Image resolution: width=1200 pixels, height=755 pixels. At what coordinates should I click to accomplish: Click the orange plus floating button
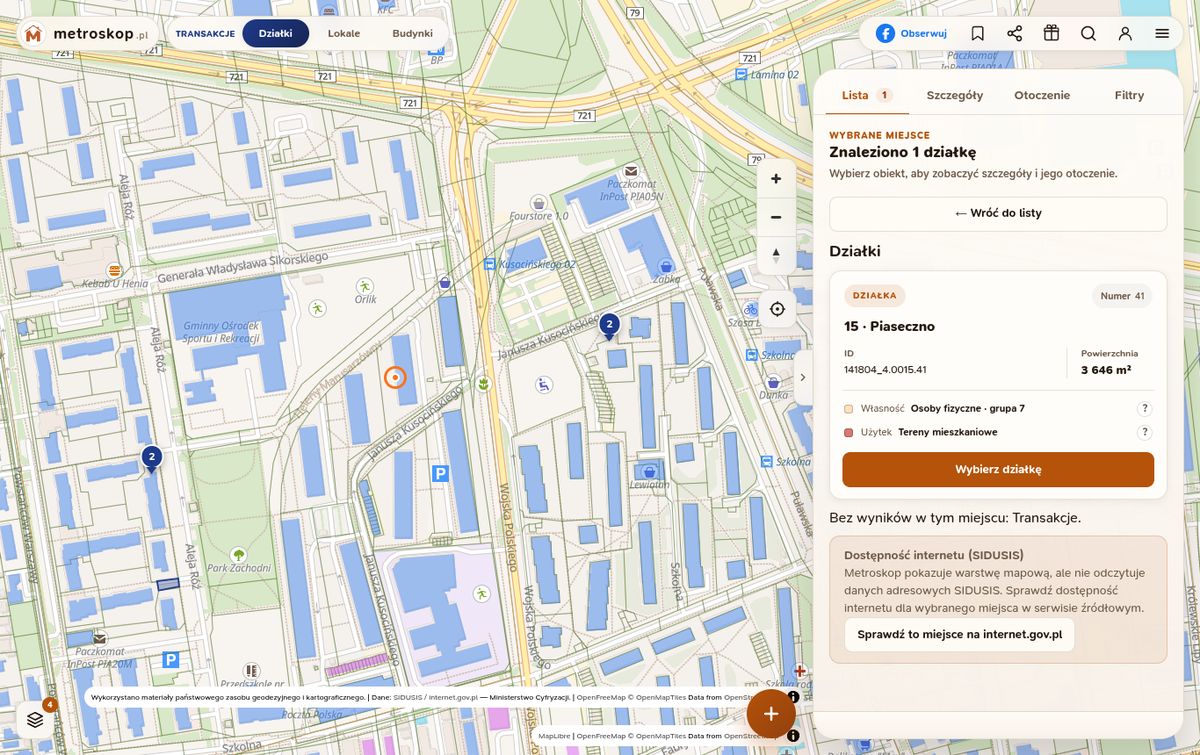771,713
